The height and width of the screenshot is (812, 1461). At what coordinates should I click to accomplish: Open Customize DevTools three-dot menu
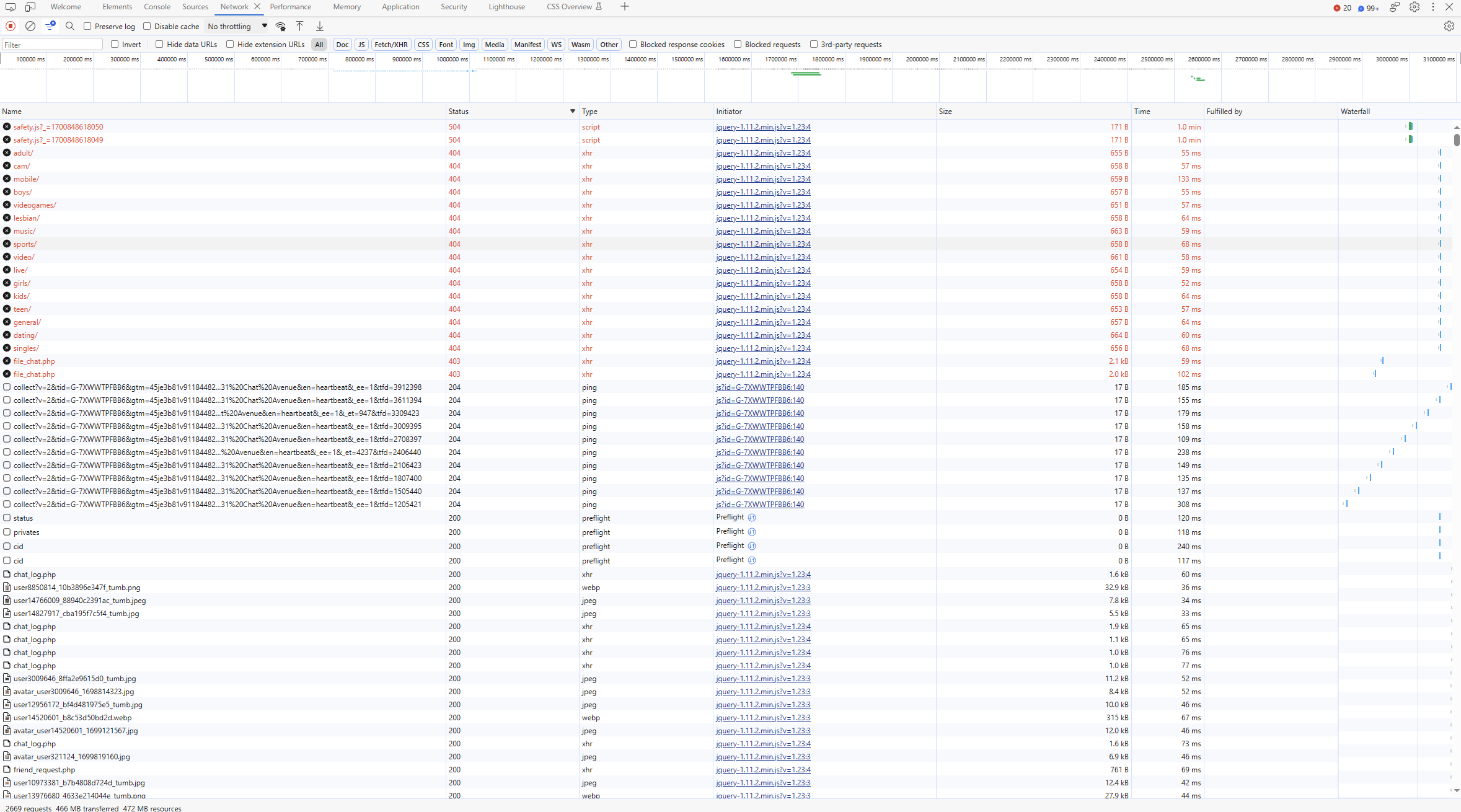click(1433, 7)
